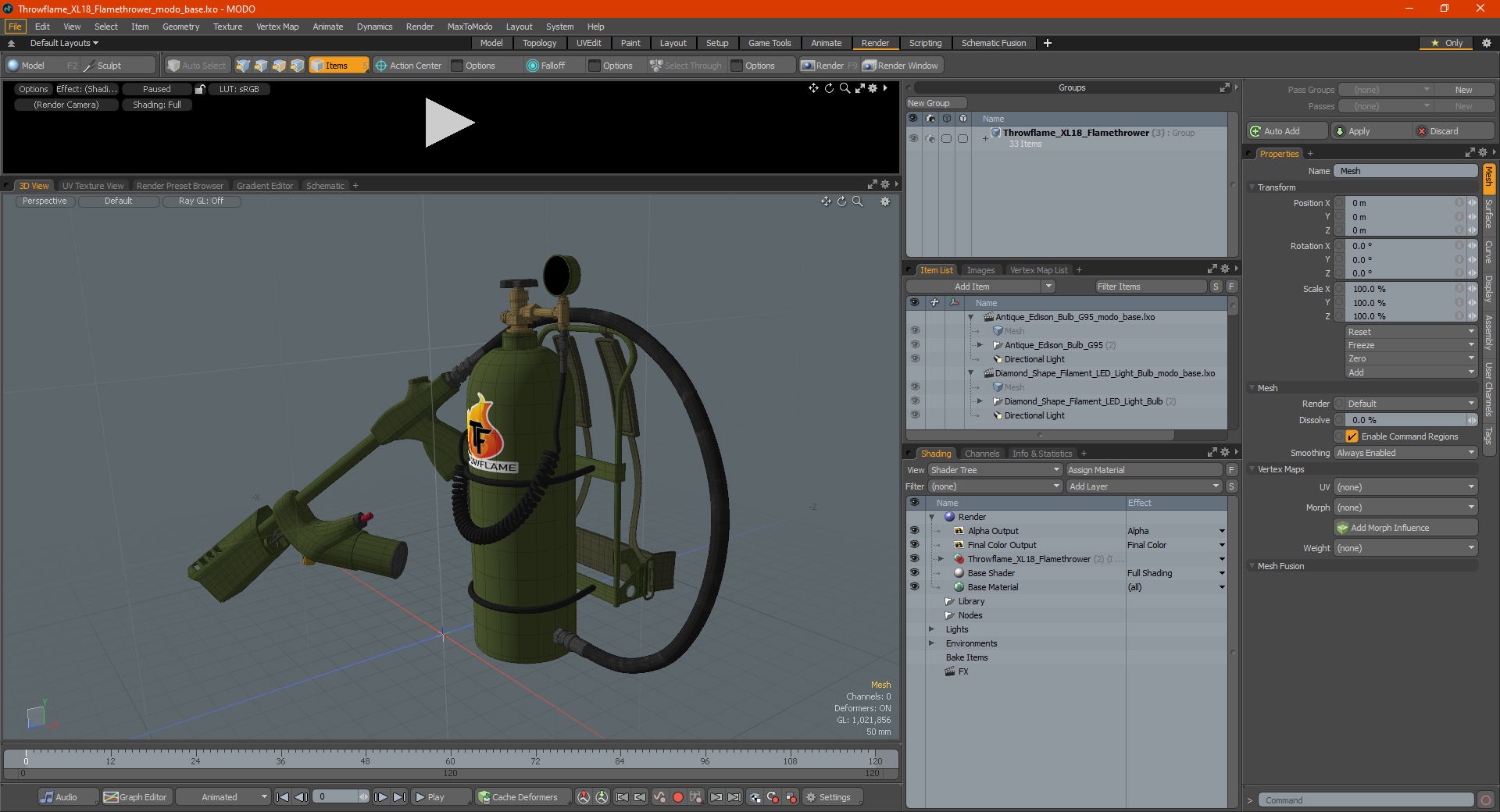Toggle Enable Command Regions checkbox
The height and width of the screenshot is (812, 1500).
tap(1352, 436)
